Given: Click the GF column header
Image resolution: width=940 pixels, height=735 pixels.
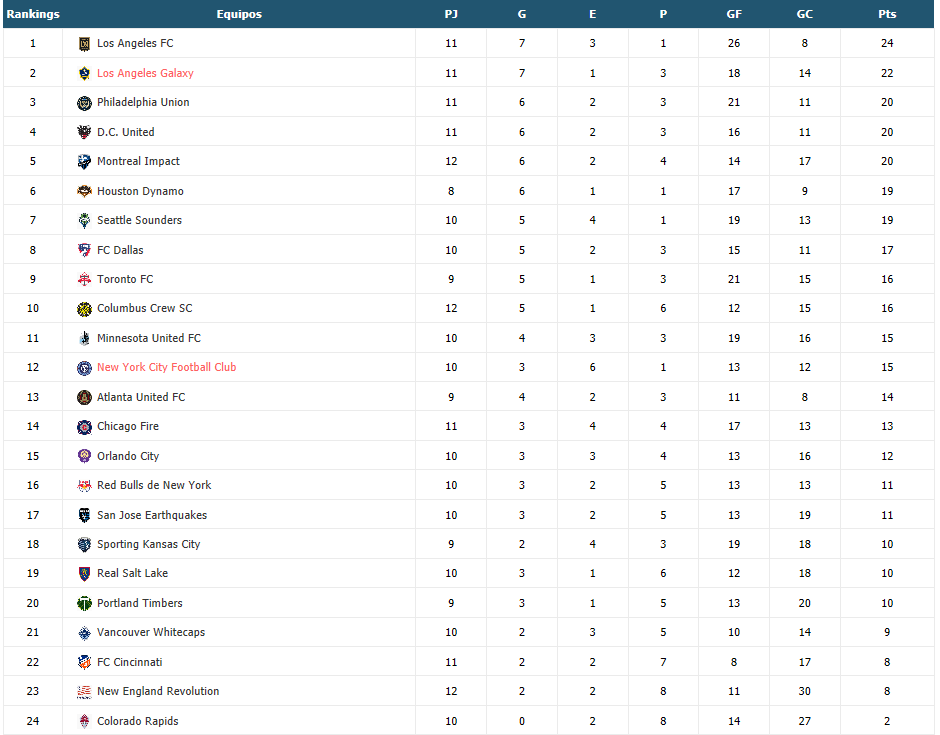Looking at the screenshot, I should (734, 14).
